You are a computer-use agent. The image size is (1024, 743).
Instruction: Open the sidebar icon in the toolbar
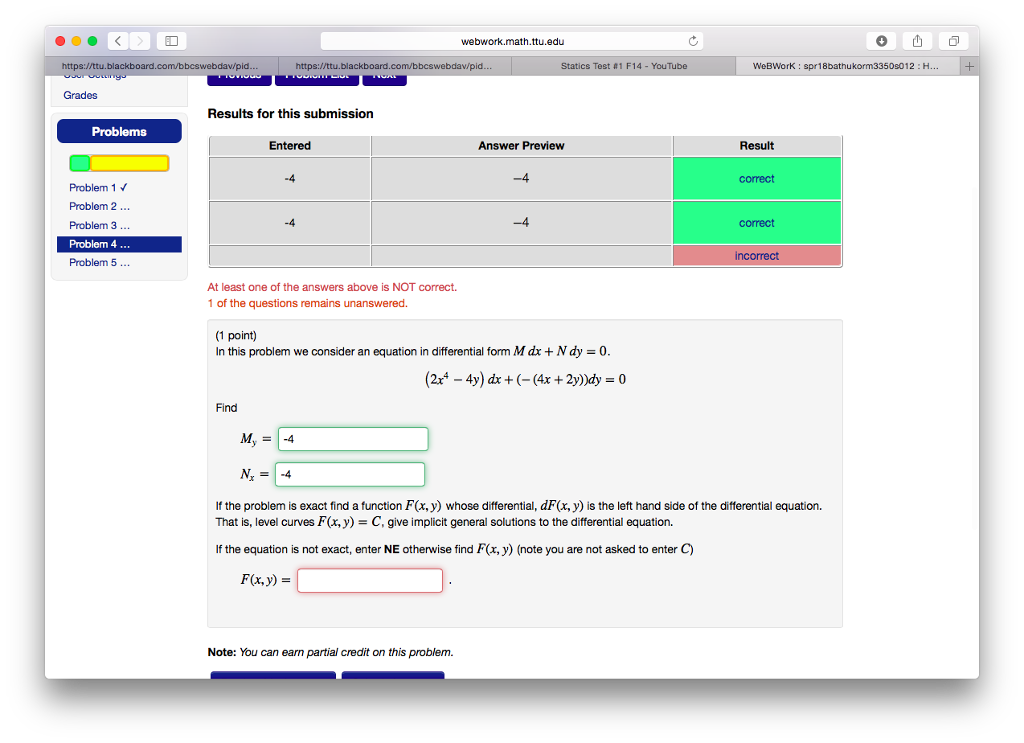click(169, 40)
